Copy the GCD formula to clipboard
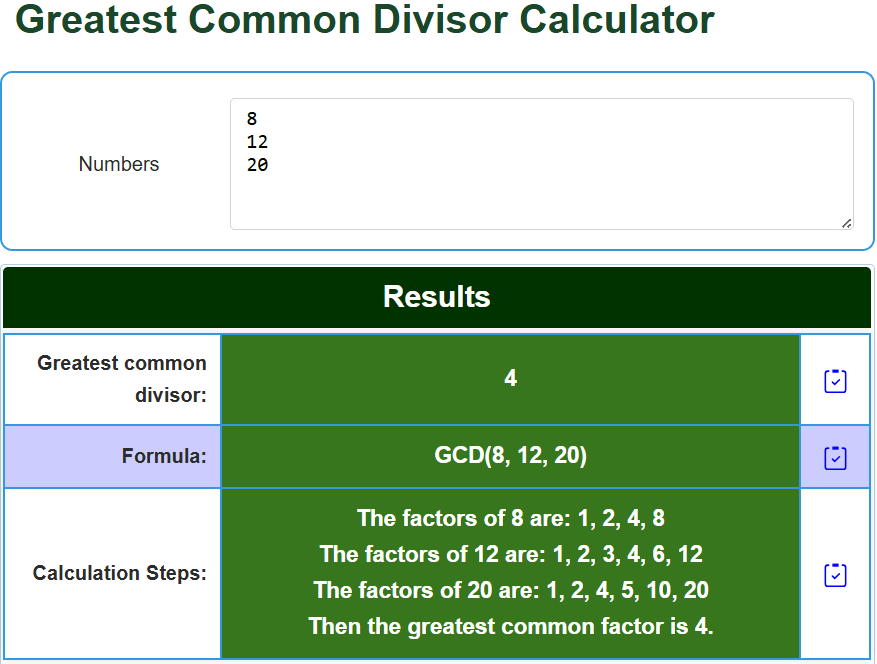 tap(835, 458)
